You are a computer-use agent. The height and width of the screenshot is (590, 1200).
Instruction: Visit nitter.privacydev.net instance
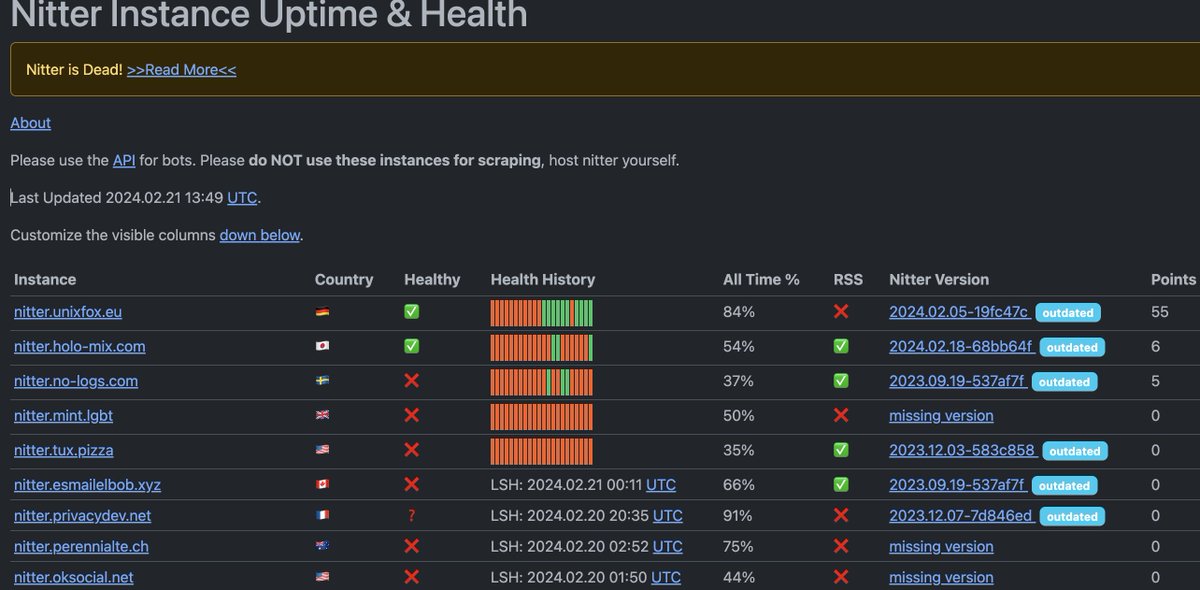pos(83,516)
